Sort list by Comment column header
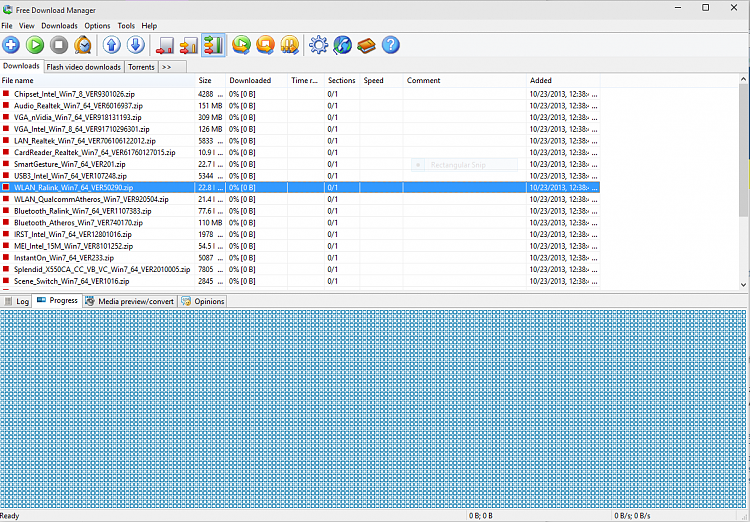 coord(465,80)
